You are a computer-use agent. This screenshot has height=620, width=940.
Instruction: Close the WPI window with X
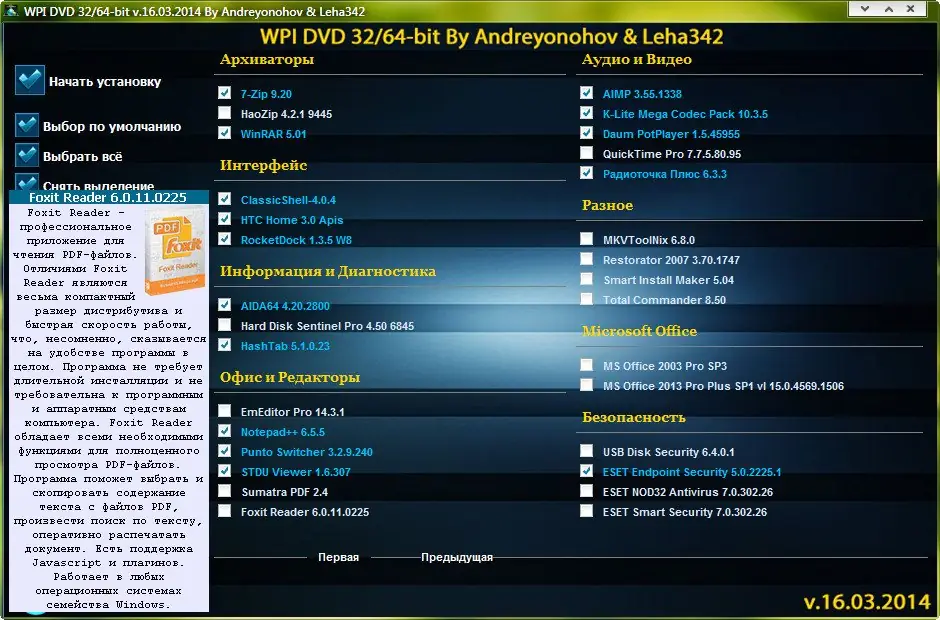[911, 9]
